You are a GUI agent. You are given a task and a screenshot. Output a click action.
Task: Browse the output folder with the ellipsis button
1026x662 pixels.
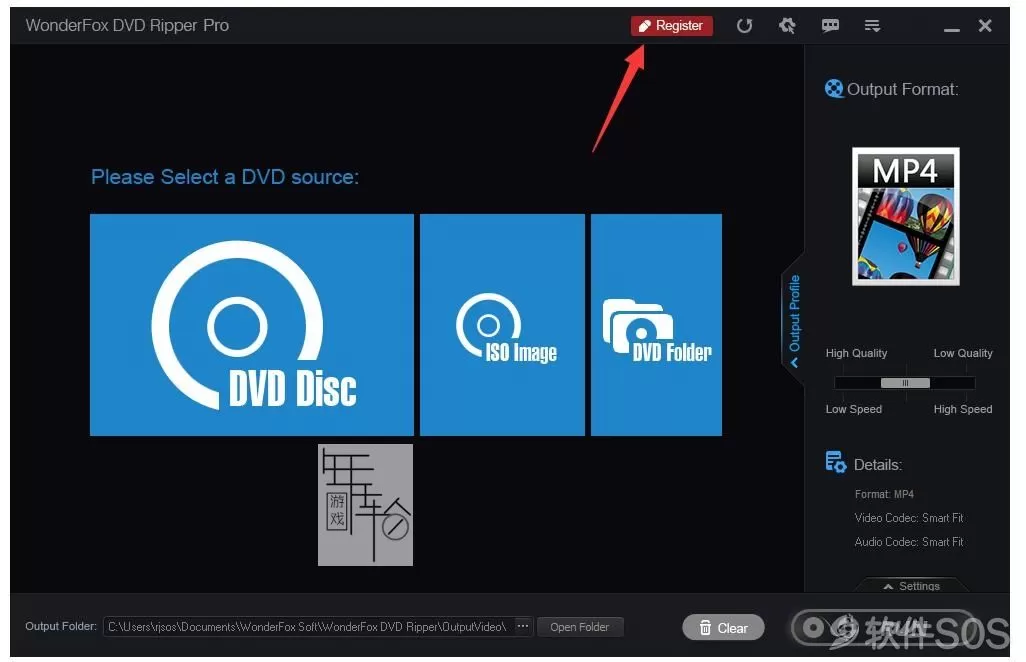click(x=523, y=627)
